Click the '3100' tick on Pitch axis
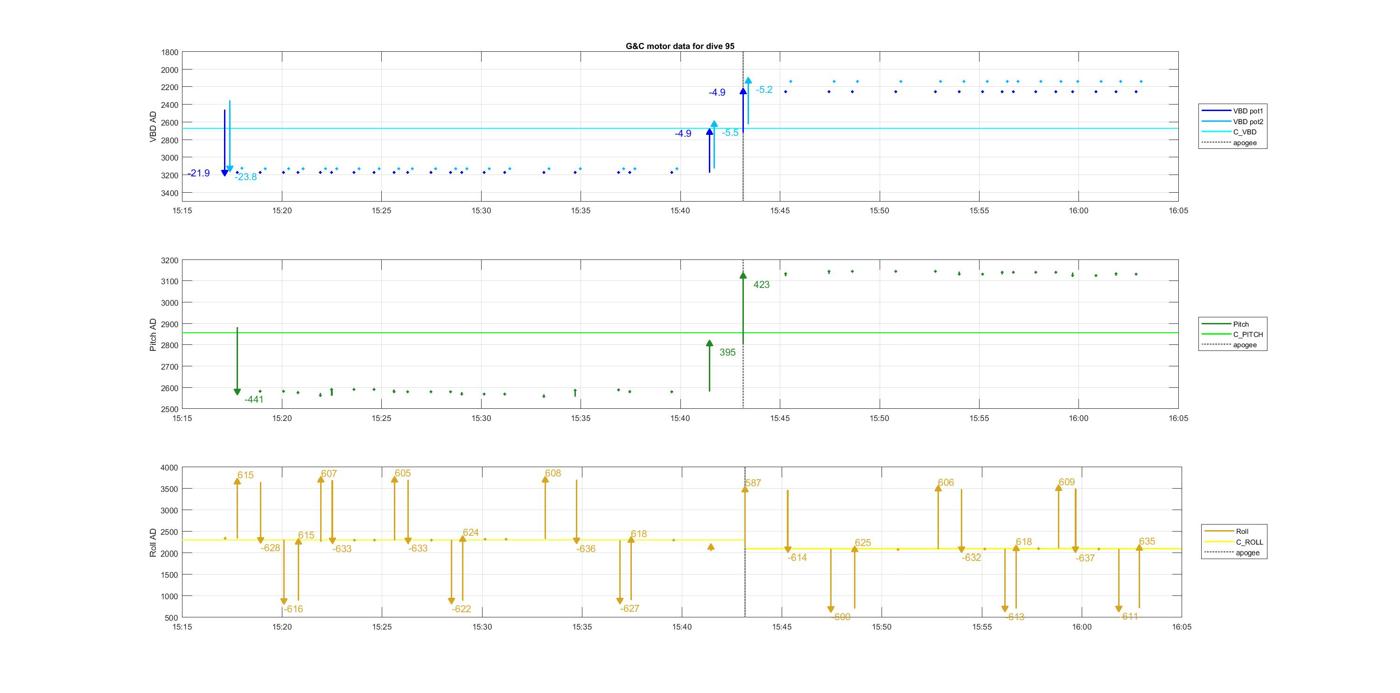This screenshot has height=693, width=1400. (x=170, y=282)
